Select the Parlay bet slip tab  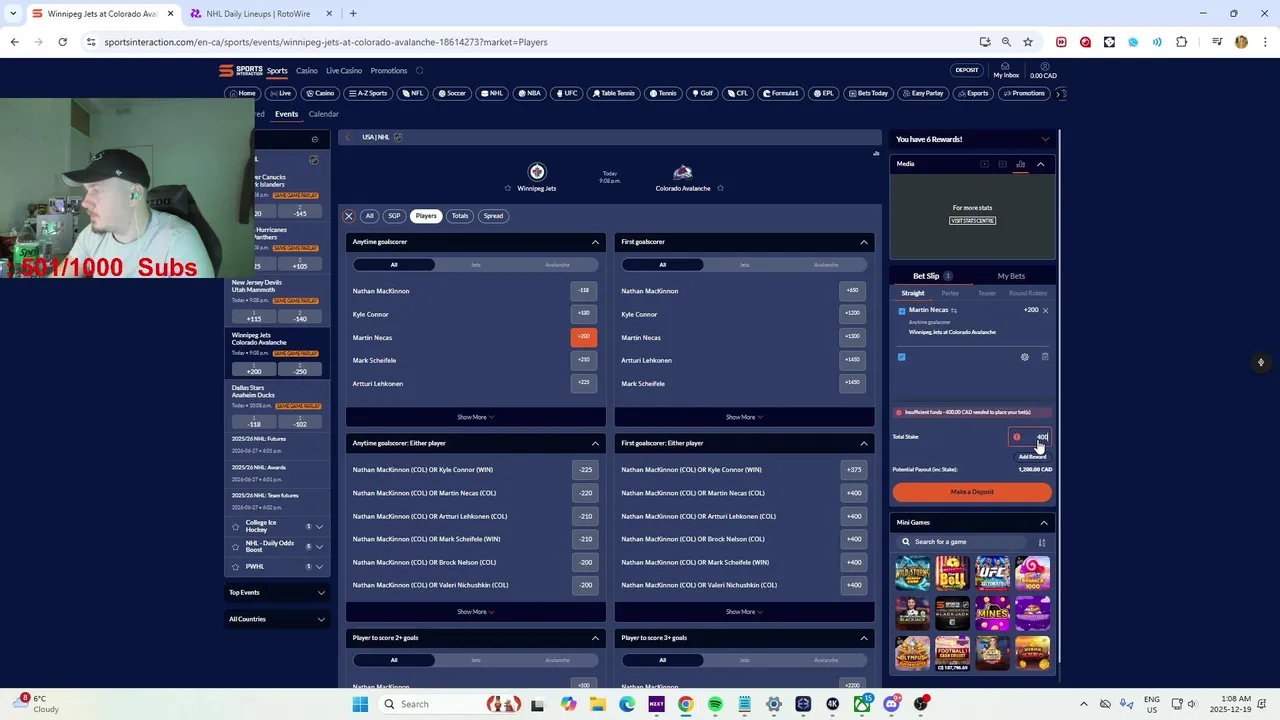(x=950, y=293)
